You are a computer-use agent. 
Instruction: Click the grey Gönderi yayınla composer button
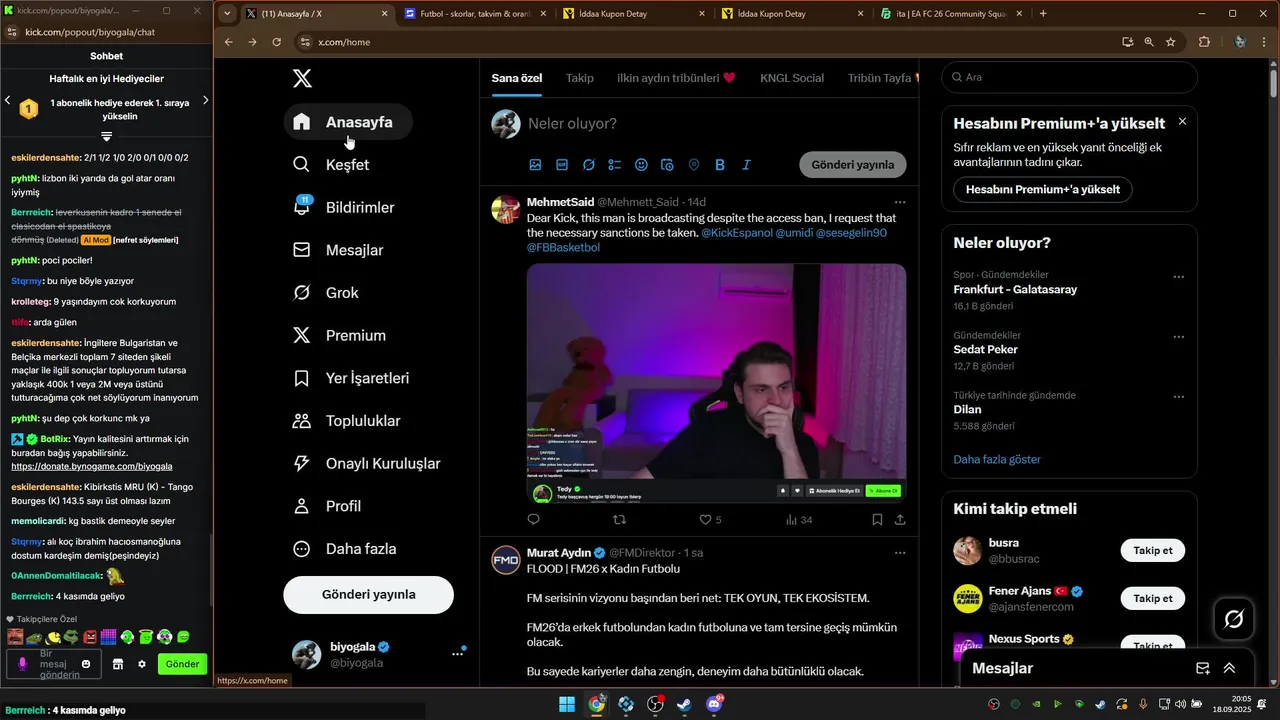tap(853, 165)
